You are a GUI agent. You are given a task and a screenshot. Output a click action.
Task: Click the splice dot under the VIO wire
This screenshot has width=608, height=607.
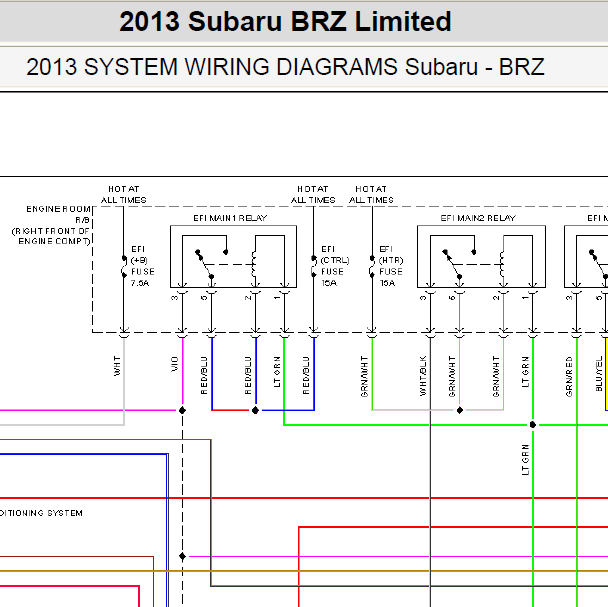click(182, 410)
